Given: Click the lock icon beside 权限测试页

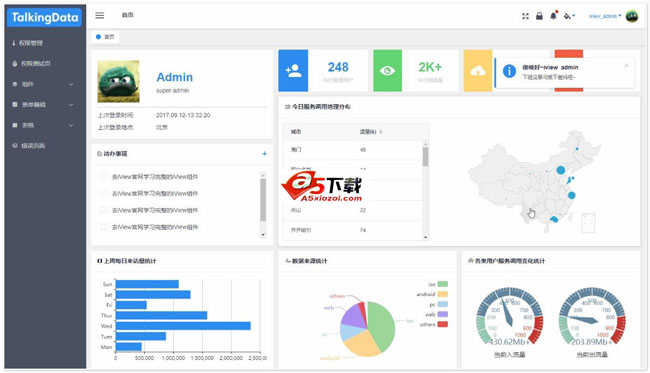Looking at the screenshot, I should click(15, 63).
